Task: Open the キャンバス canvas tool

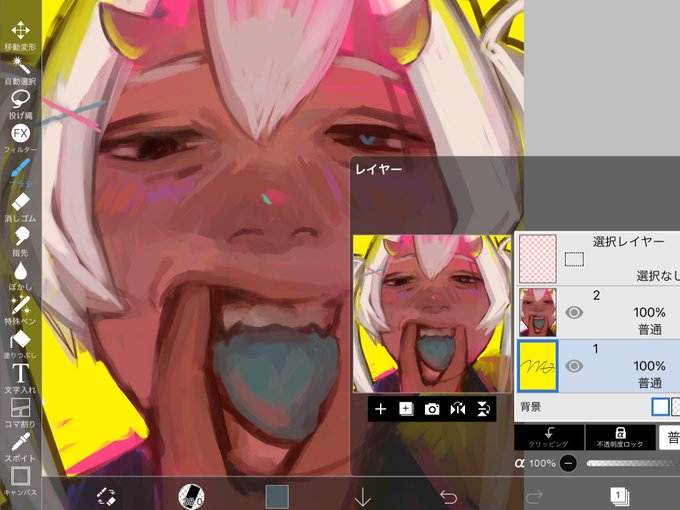Action: [20, 481]
